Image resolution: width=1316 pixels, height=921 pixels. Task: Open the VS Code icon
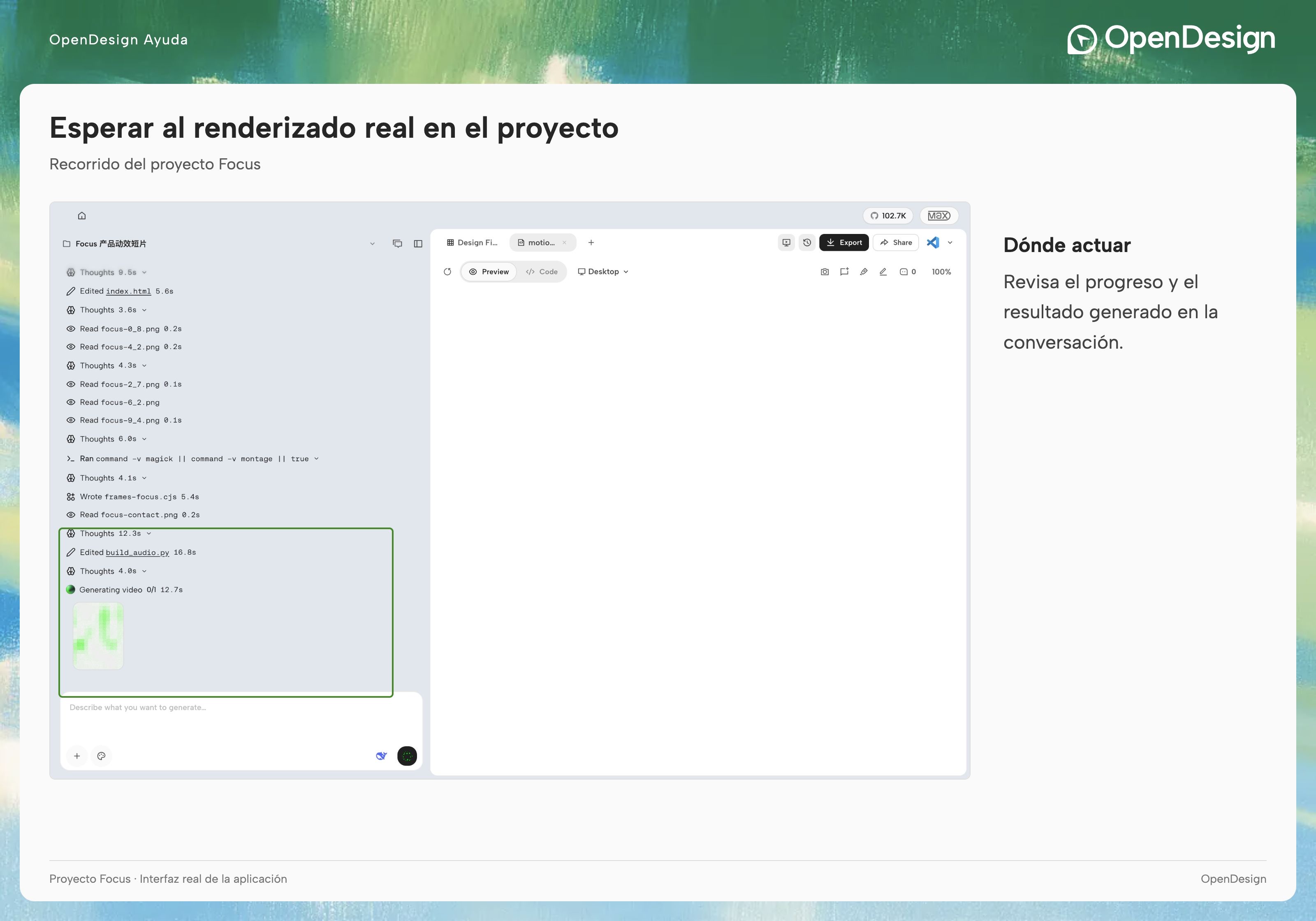(x=933, y=243)
